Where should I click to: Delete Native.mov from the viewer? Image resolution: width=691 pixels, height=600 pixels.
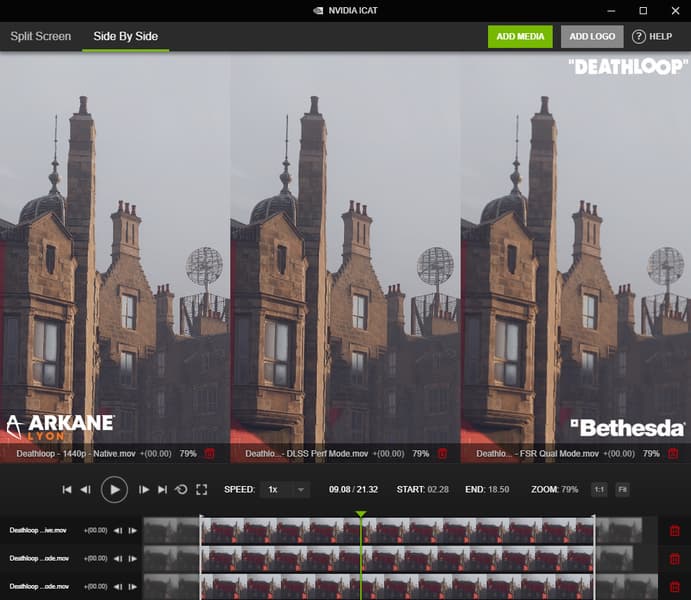[x=209, y=453]
